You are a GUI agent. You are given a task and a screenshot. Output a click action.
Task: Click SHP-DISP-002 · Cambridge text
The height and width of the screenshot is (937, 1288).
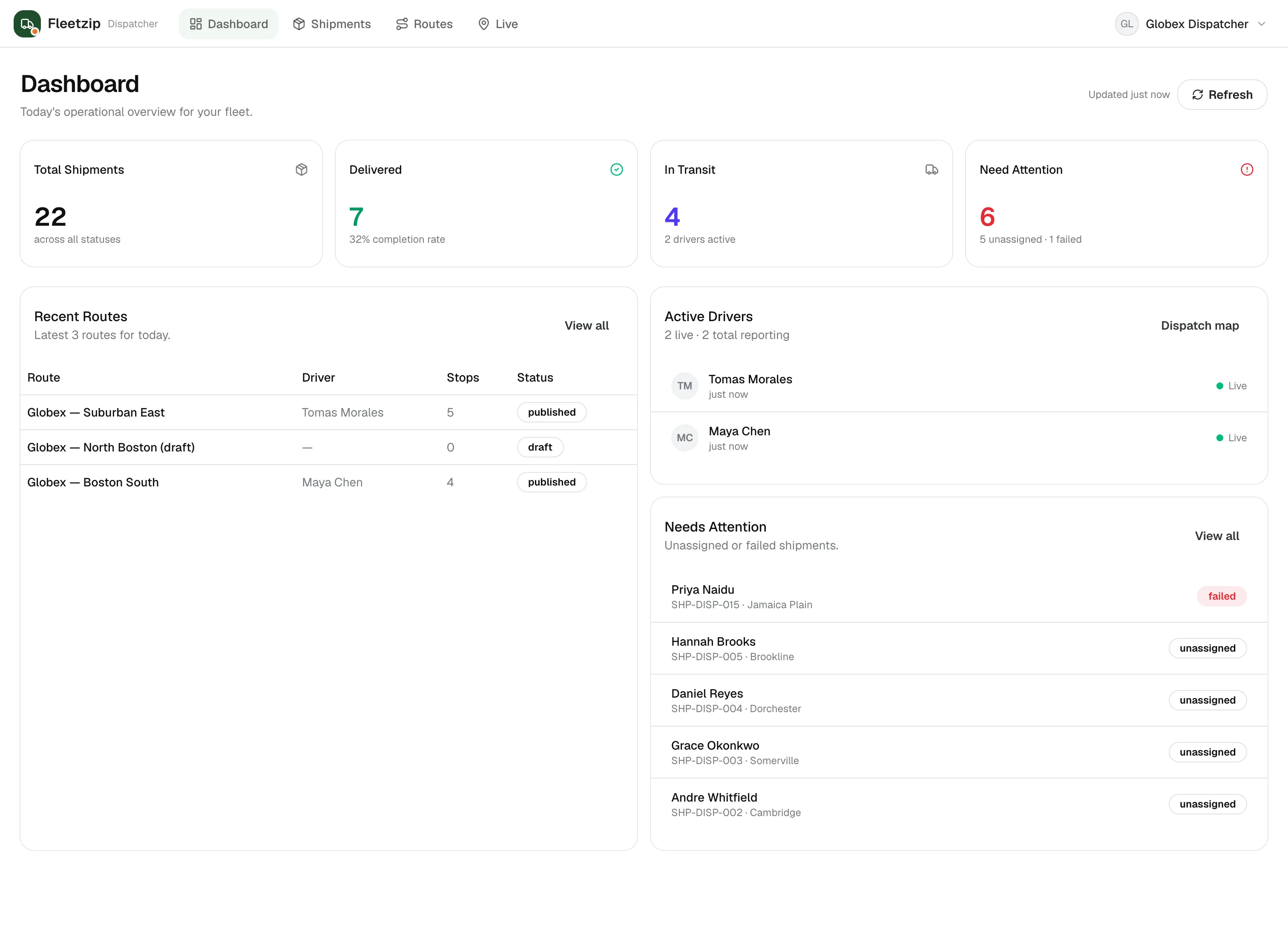pyautogui.click(x=736, y=813)
